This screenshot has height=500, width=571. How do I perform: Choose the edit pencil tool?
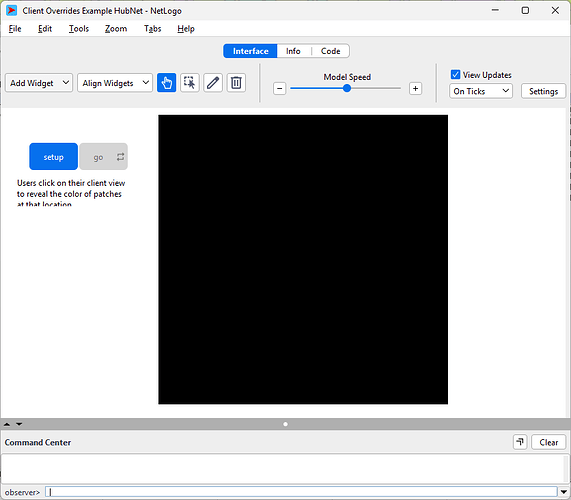coord(213,83)
